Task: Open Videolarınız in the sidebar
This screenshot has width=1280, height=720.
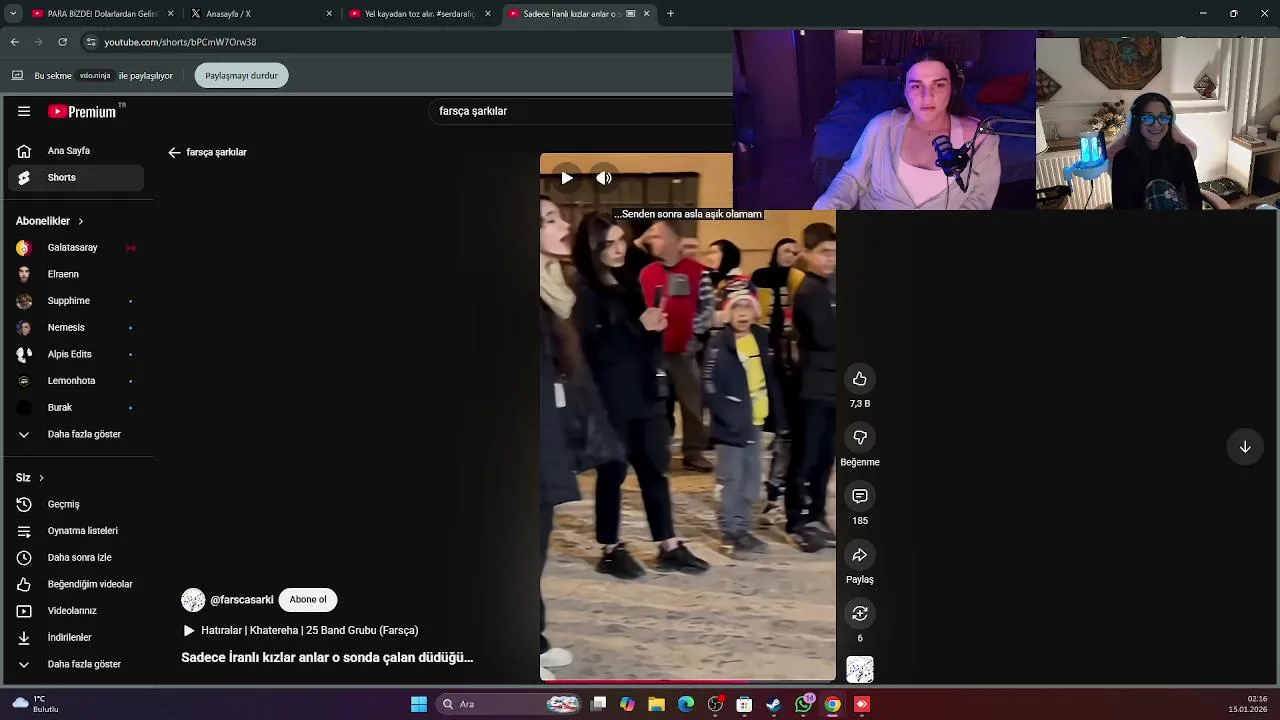Action: coord(76,611)
